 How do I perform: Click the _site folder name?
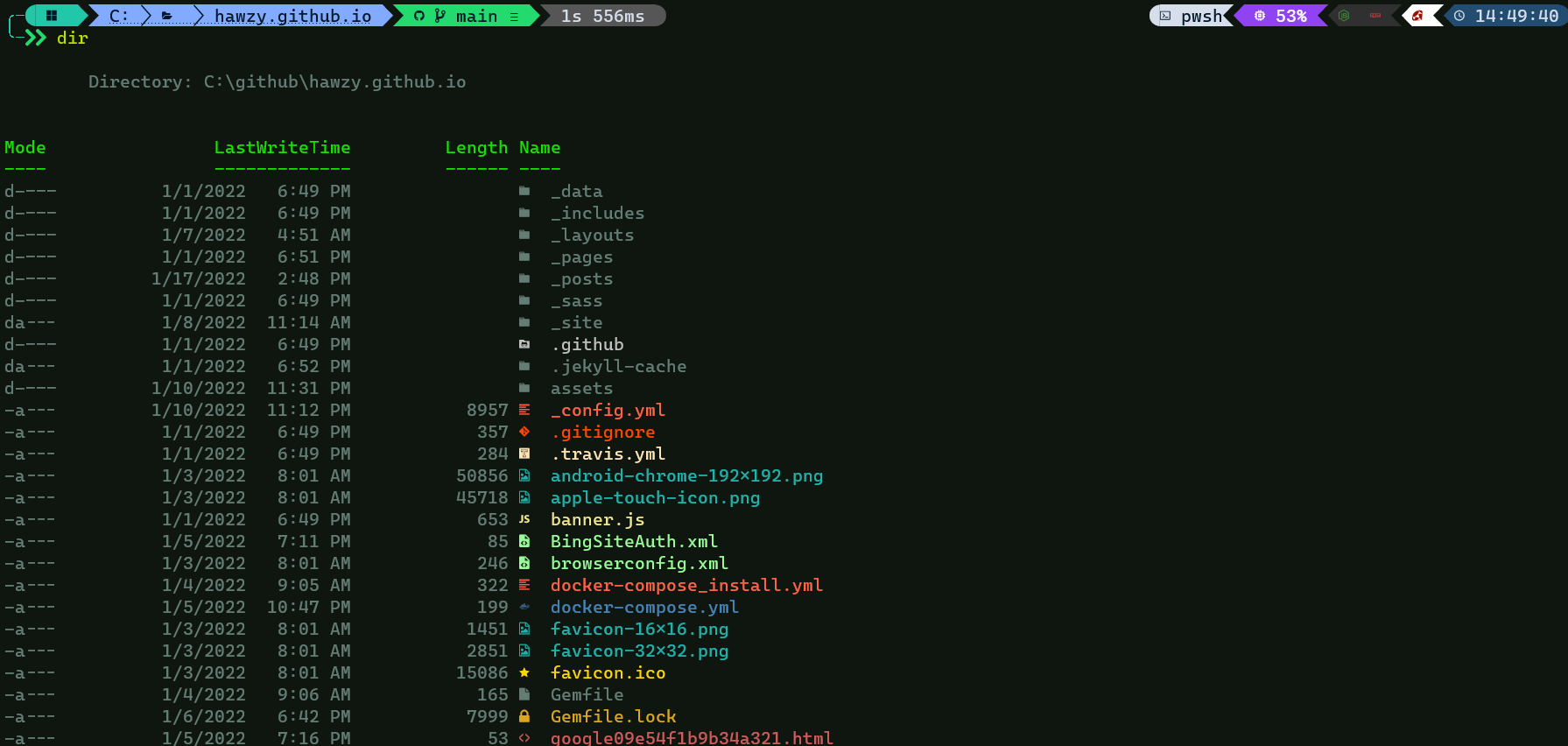click(576, 322)
